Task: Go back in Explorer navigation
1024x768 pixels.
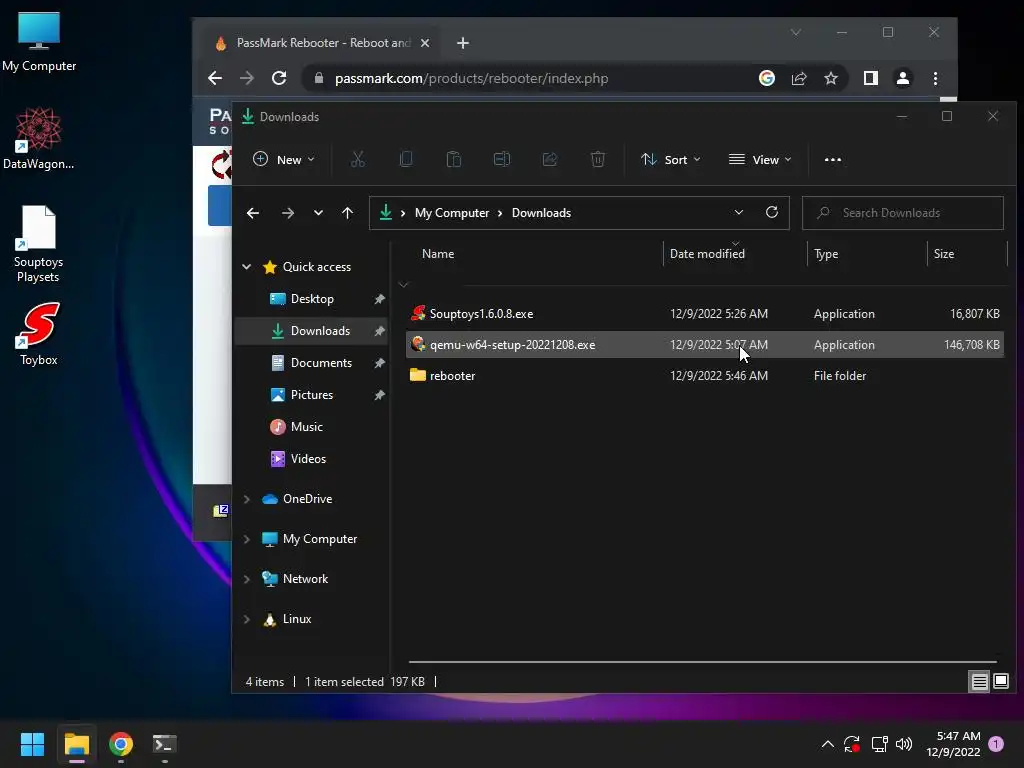Action: pyautogui.click(x=253, y=213)
